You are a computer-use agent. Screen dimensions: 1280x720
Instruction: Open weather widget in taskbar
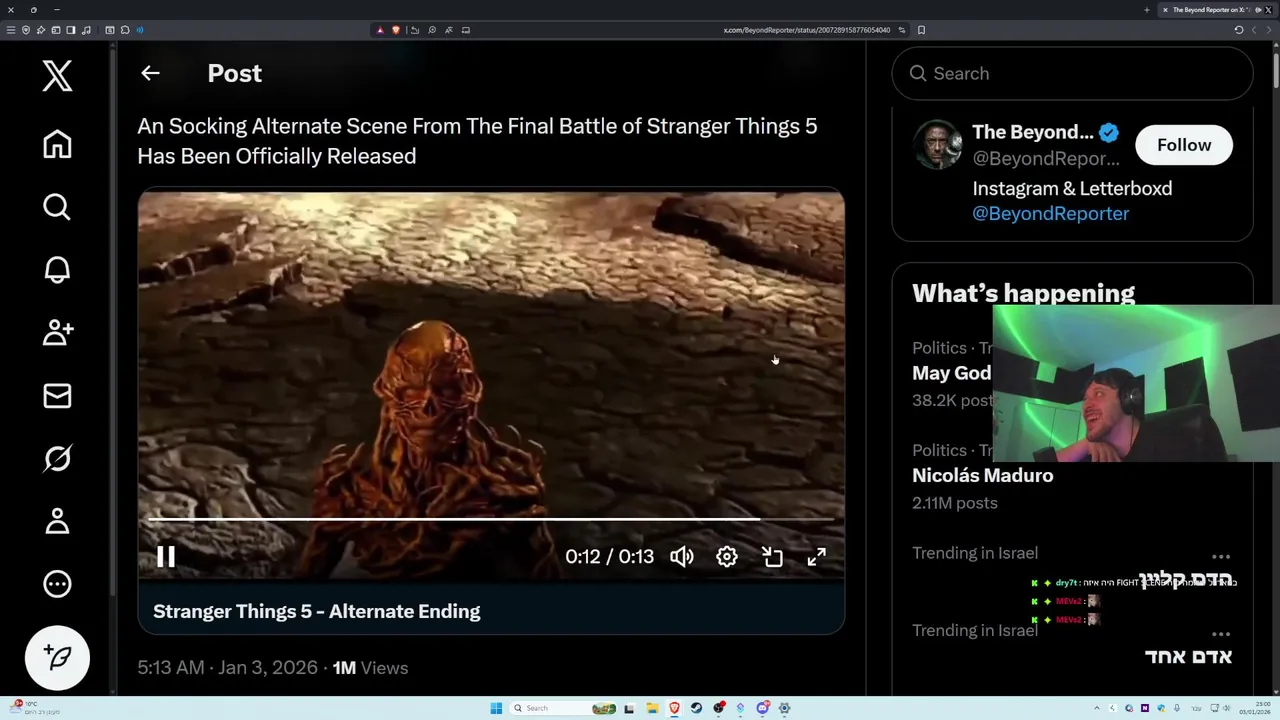(x=33, y=708)
